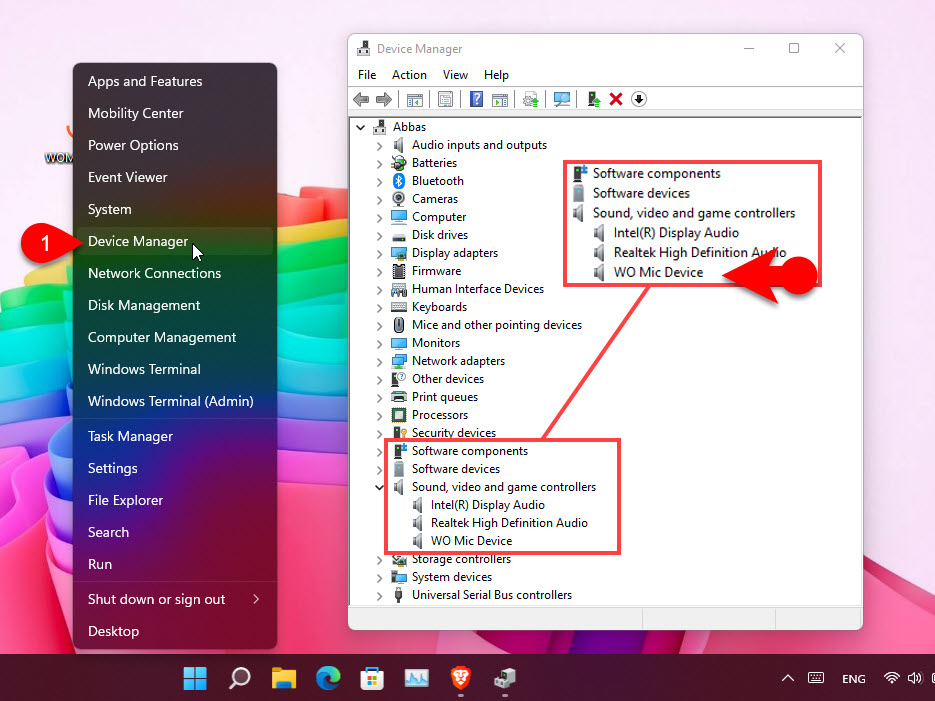Image resolution: width=935 pixels, height=701 pixels.
Task: Launch Microsoft Edge from the taskbar
Action: tap(328, 678)
